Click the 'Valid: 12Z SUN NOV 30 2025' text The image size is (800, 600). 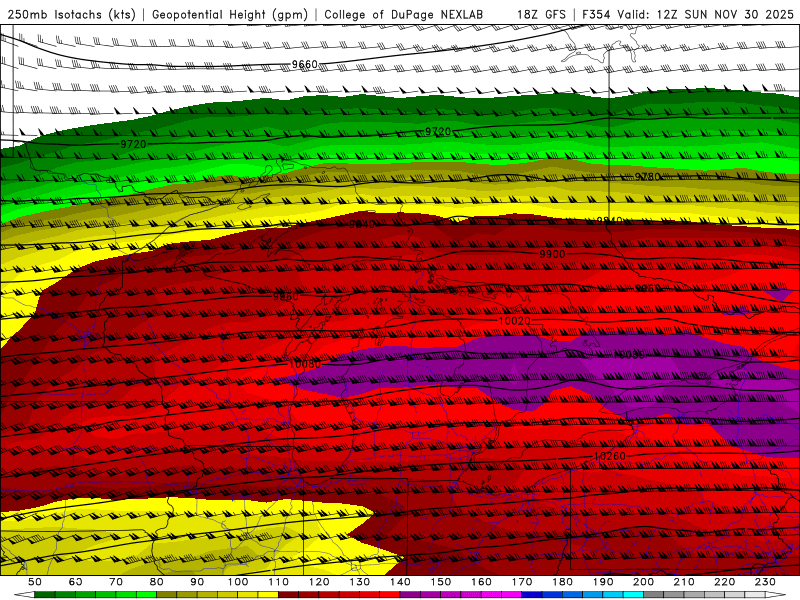pos(706,15)
